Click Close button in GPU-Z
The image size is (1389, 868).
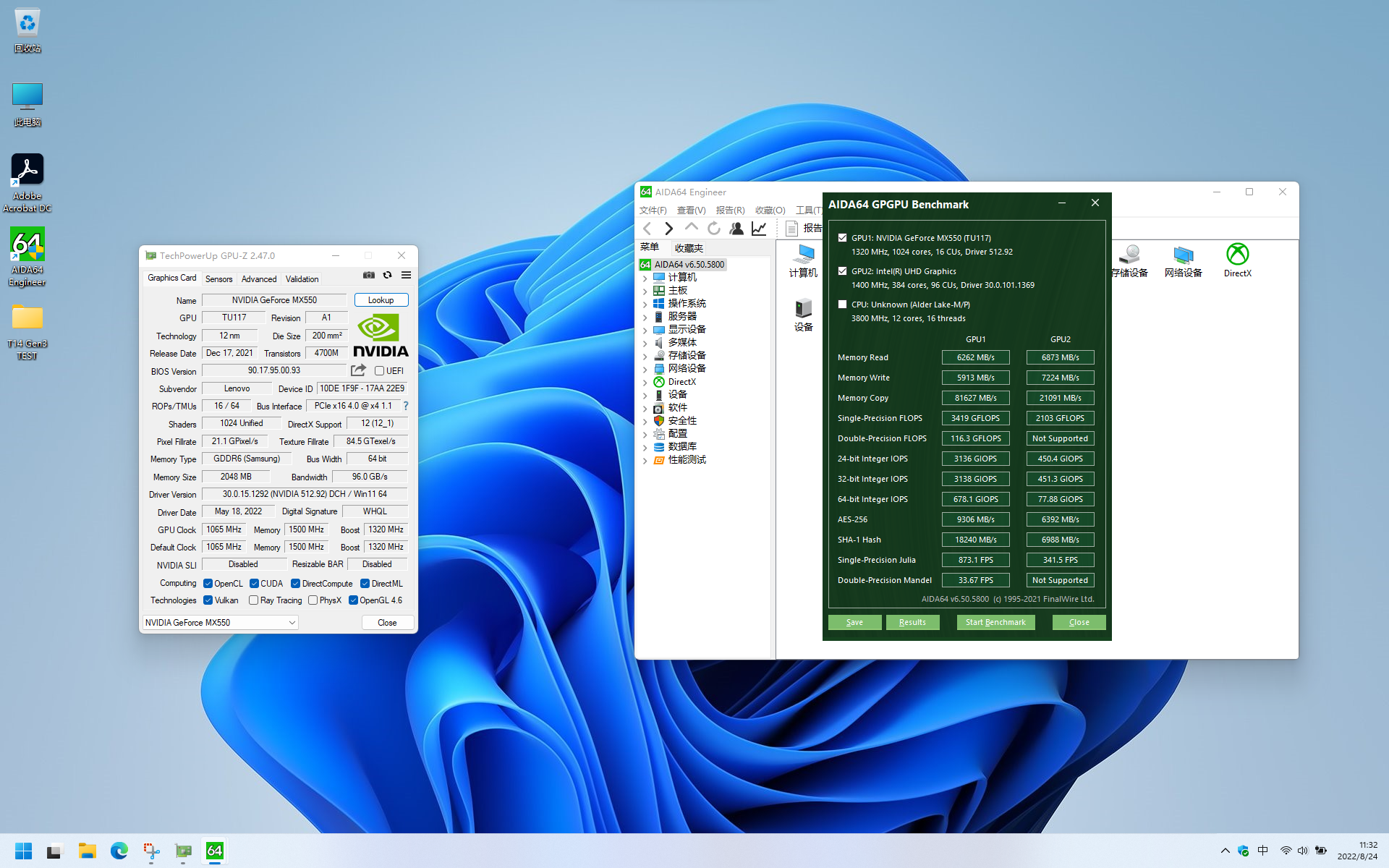[387, 623]
